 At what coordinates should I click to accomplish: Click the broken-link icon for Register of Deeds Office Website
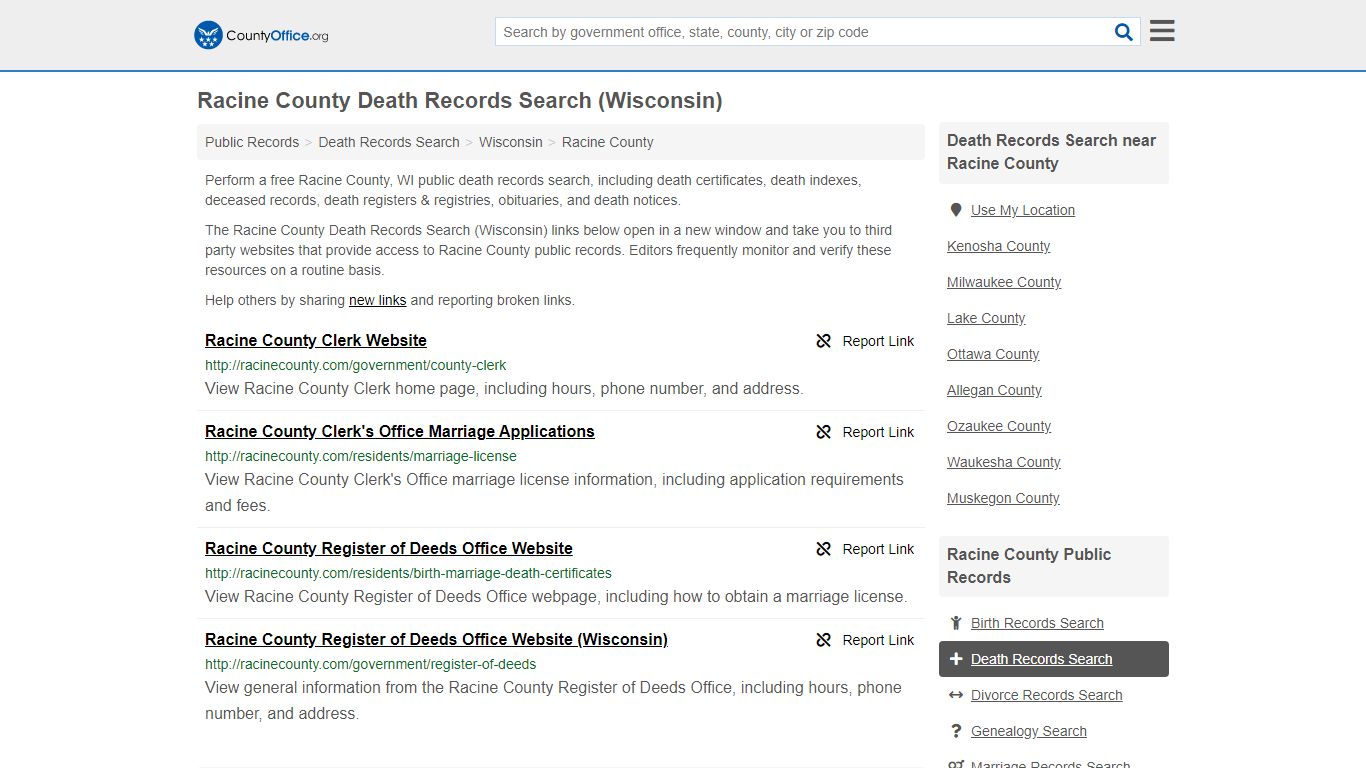(x=824, y=549)
